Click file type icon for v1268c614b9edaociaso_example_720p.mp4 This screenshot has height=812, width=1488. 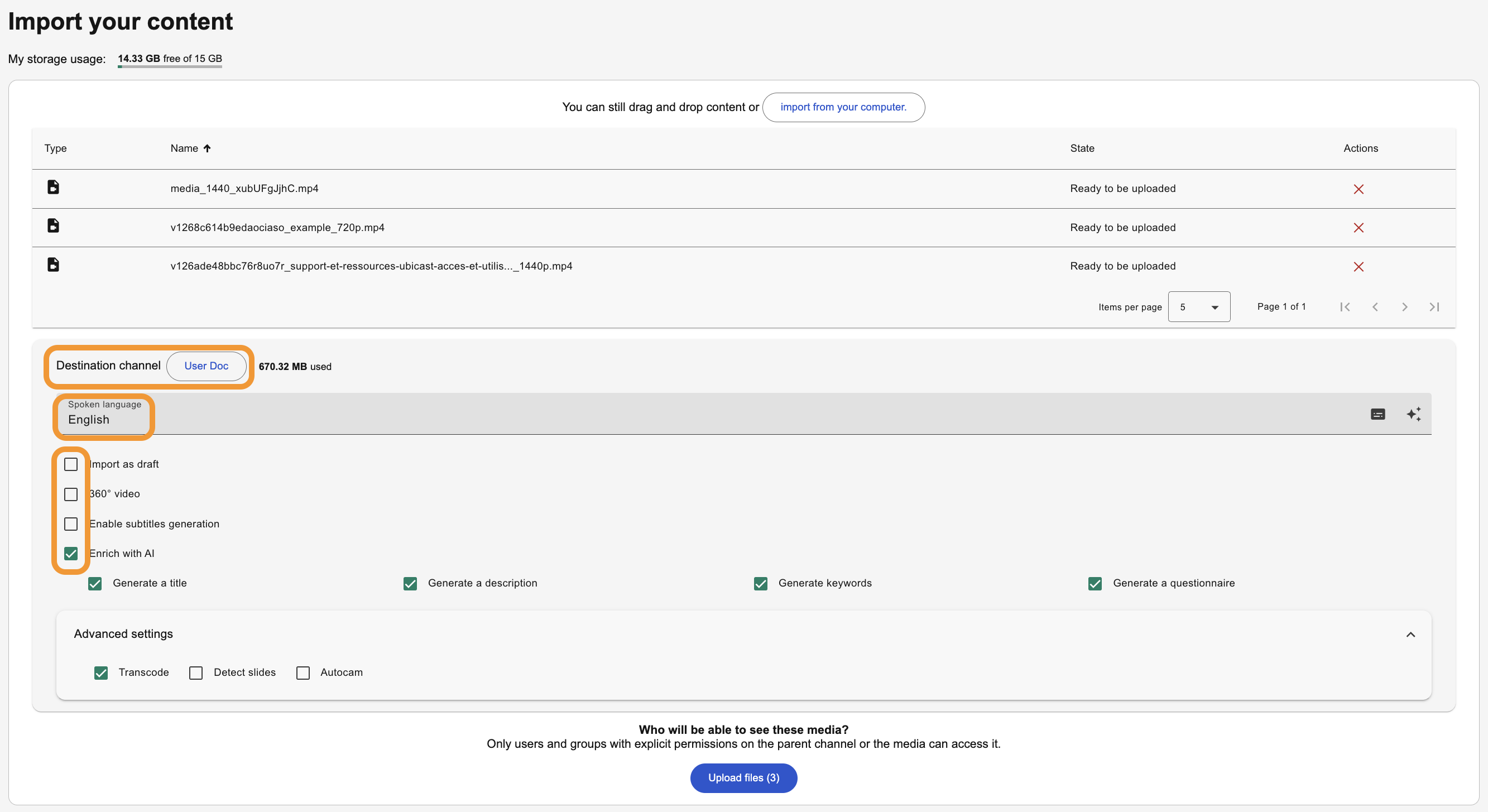[53, 225]
